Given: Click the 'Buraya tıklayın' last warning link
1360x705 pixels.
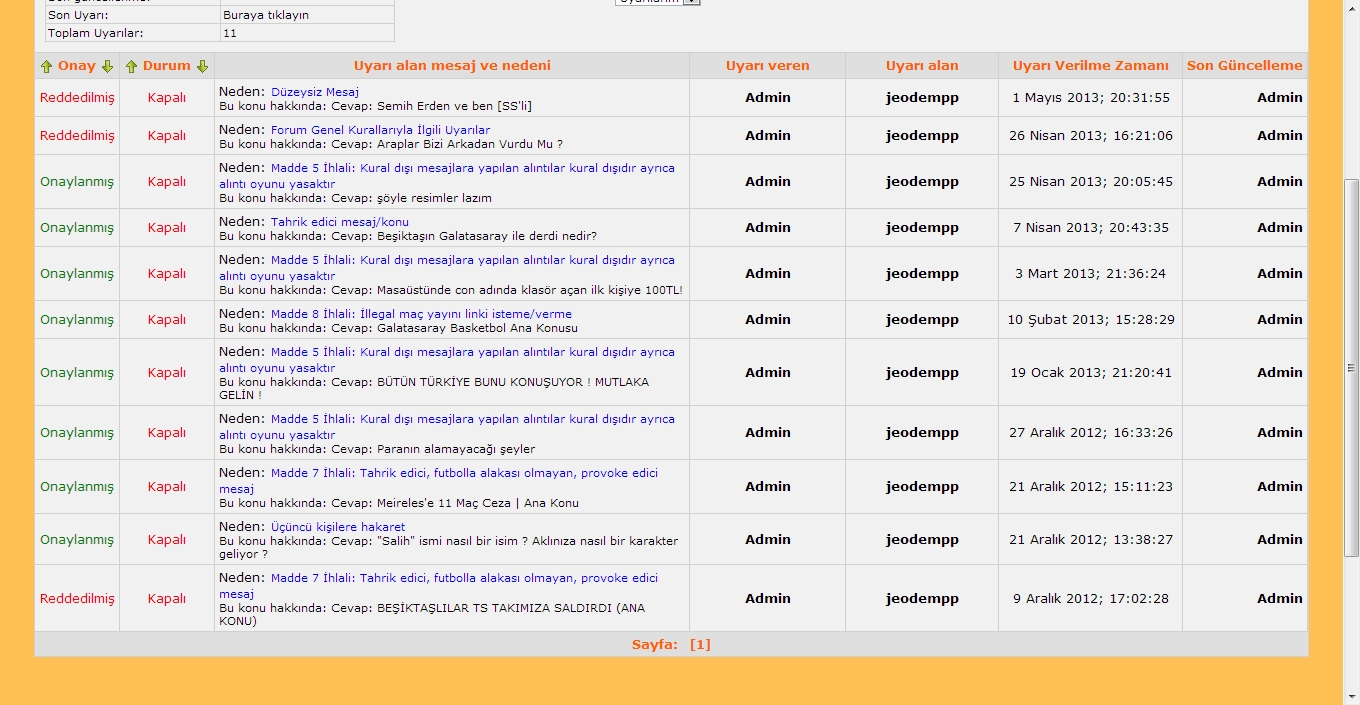Looking at the screenshot, I should 266,16.
